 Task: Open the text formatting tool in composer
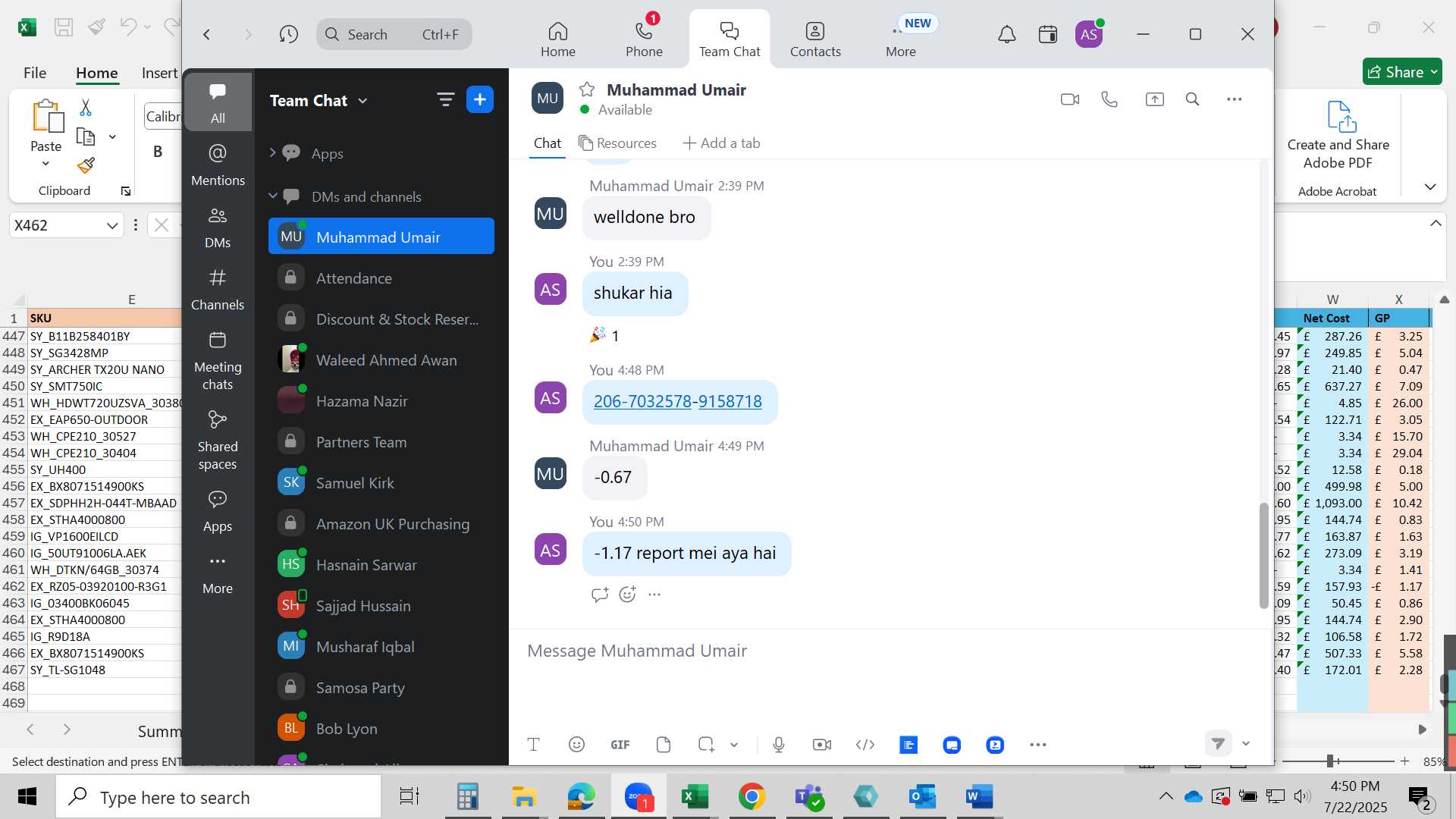coord(533,745)
